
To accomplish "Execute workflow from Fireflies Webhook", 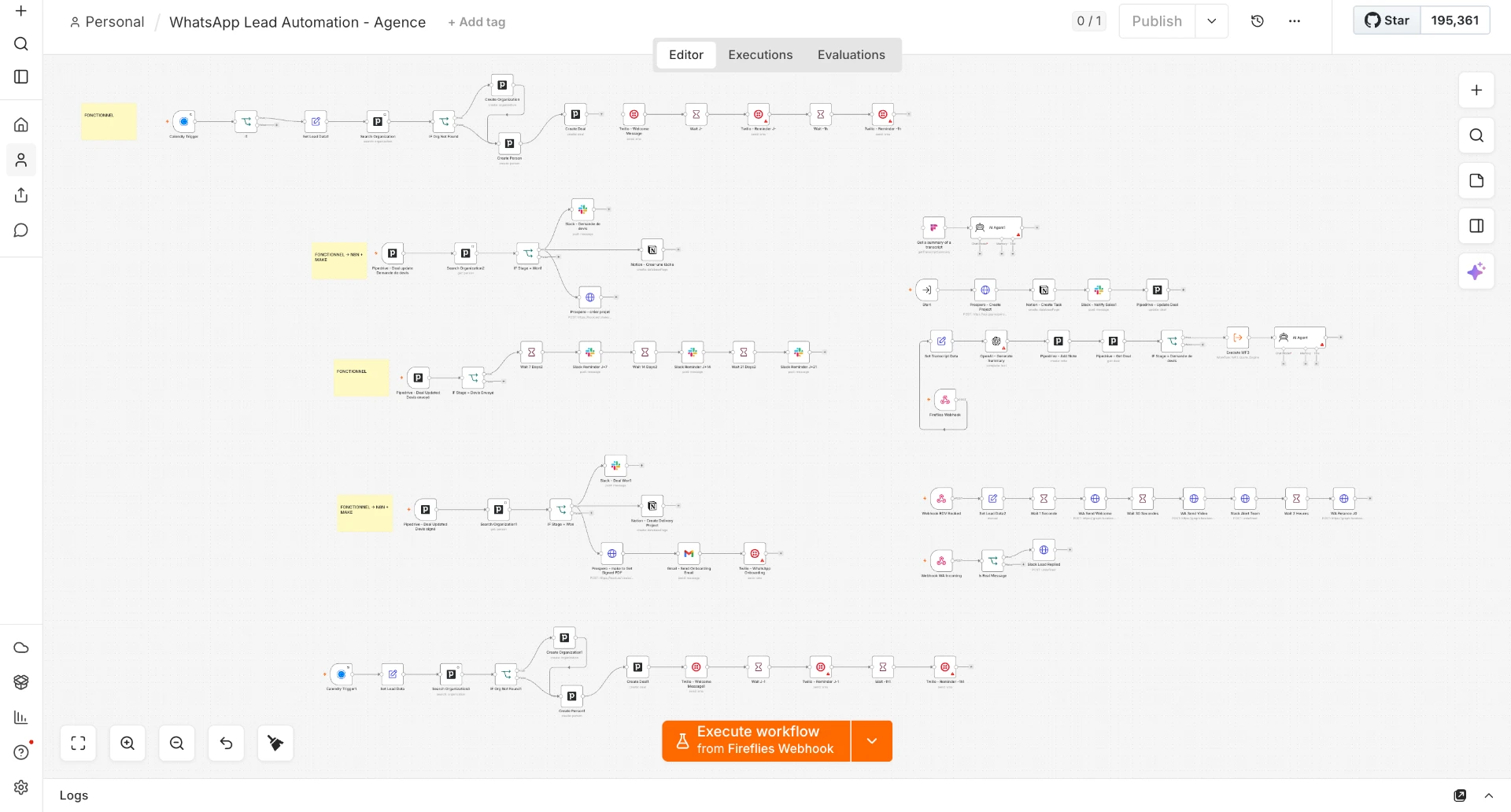I will (x=756, y=741).
